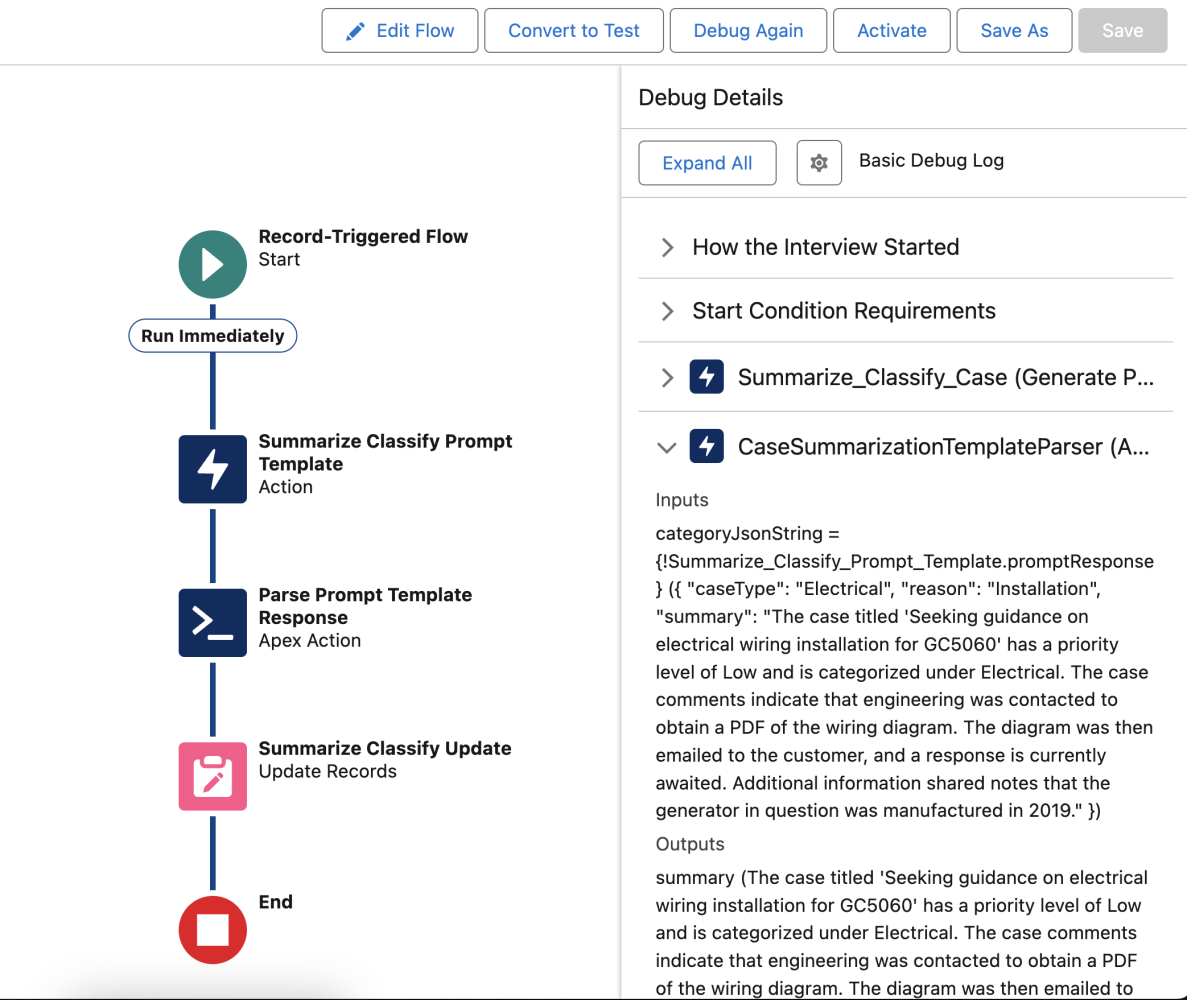The width and height of the screenshot is (1187, 1000).
Task: Activate the flow
Action: [x=891, y=30]
